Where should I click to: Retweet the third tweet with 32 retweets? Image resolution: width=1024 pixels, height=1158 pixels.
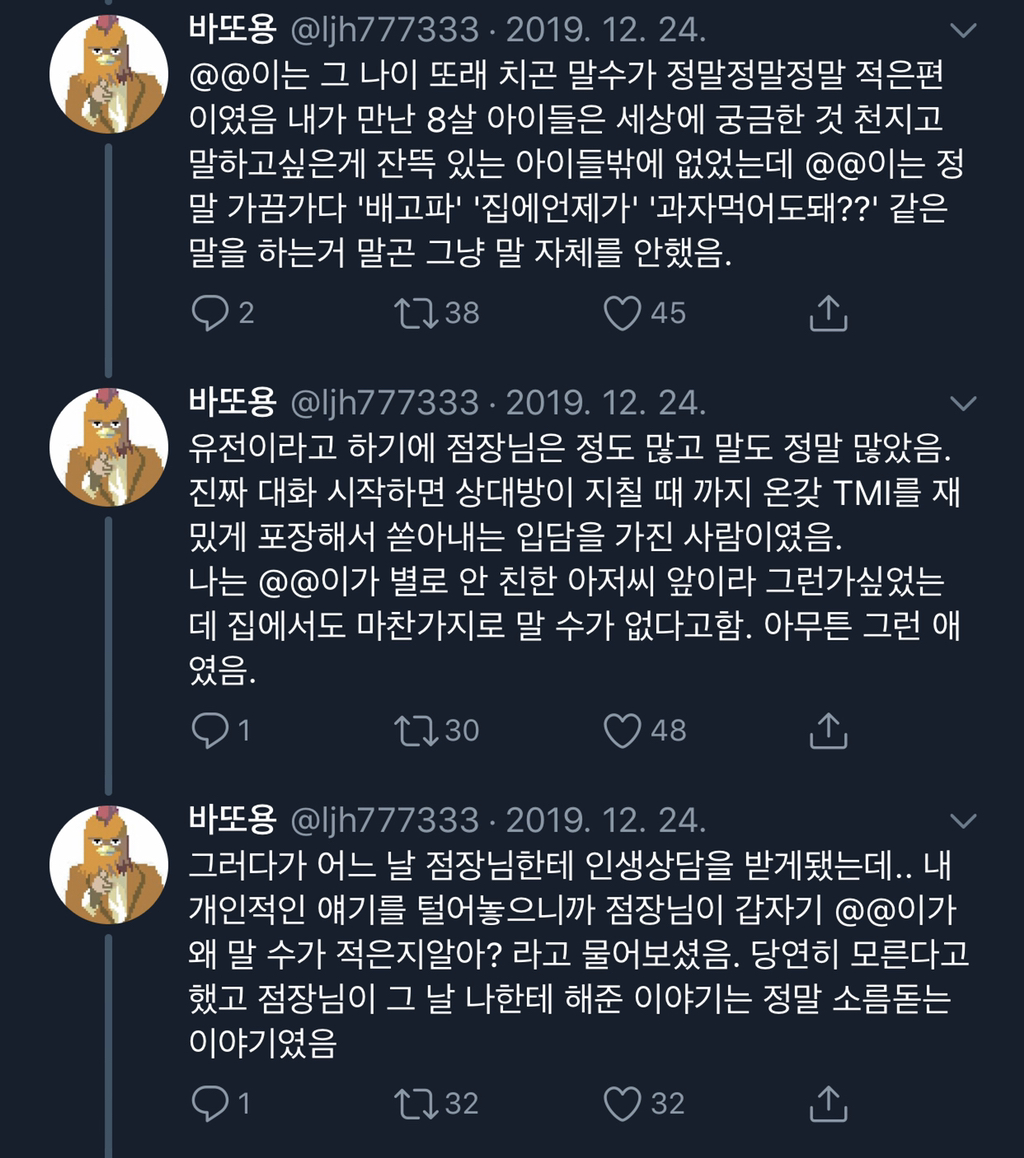tap(416, 1104)
